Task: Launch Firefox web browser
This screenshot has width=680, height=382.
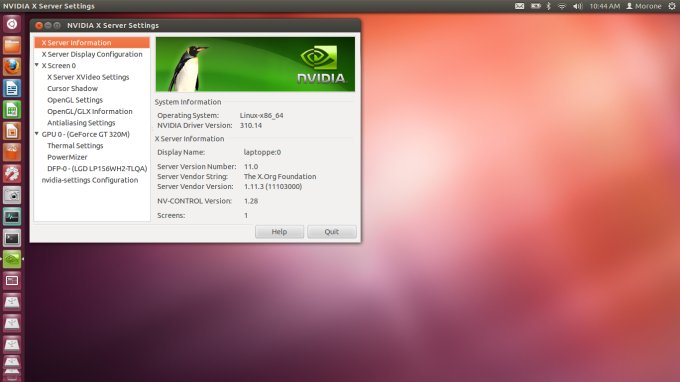Action: [12, 67]
